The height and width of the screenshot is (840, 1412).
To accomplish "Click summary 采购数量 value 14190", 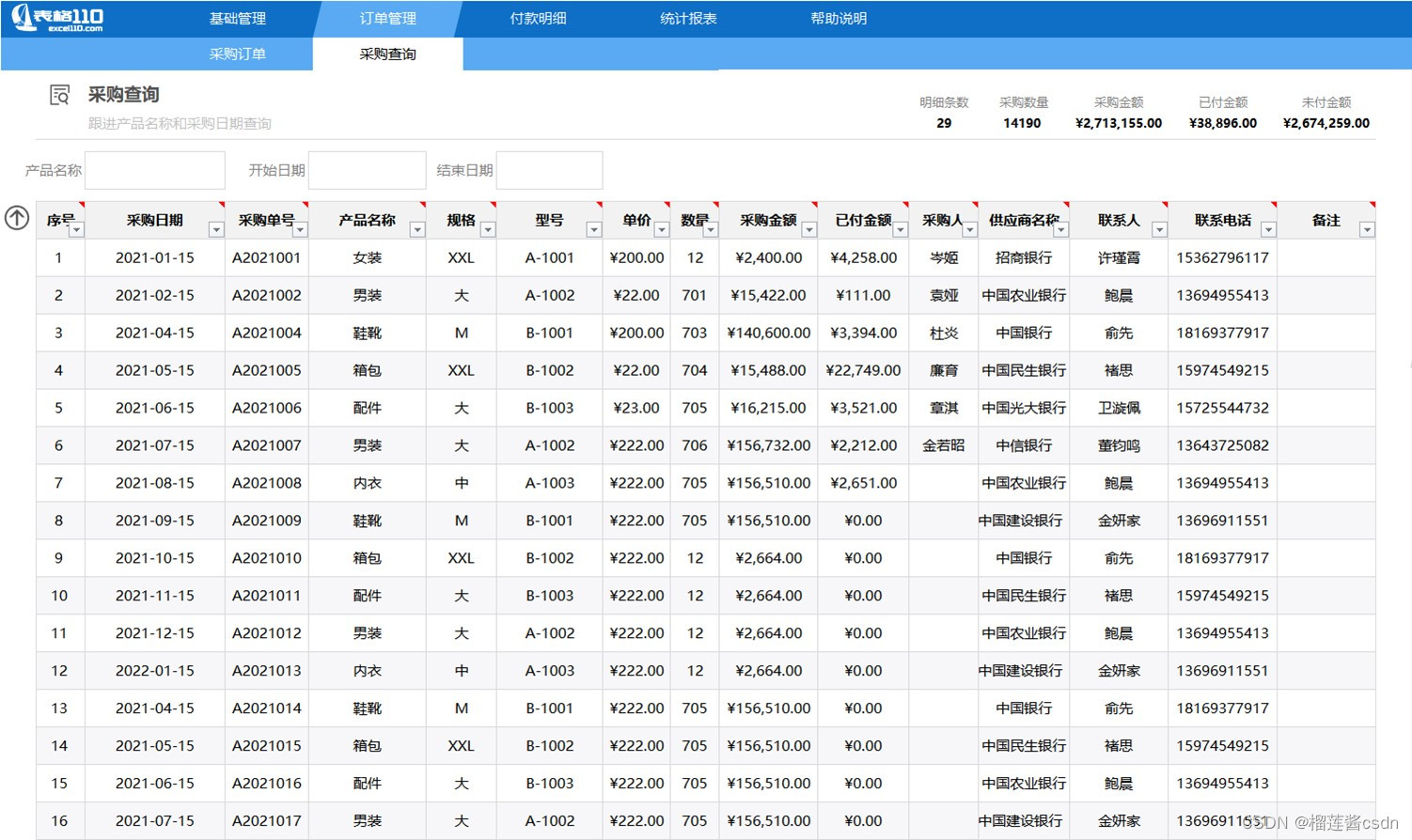I will [1022, 123].
